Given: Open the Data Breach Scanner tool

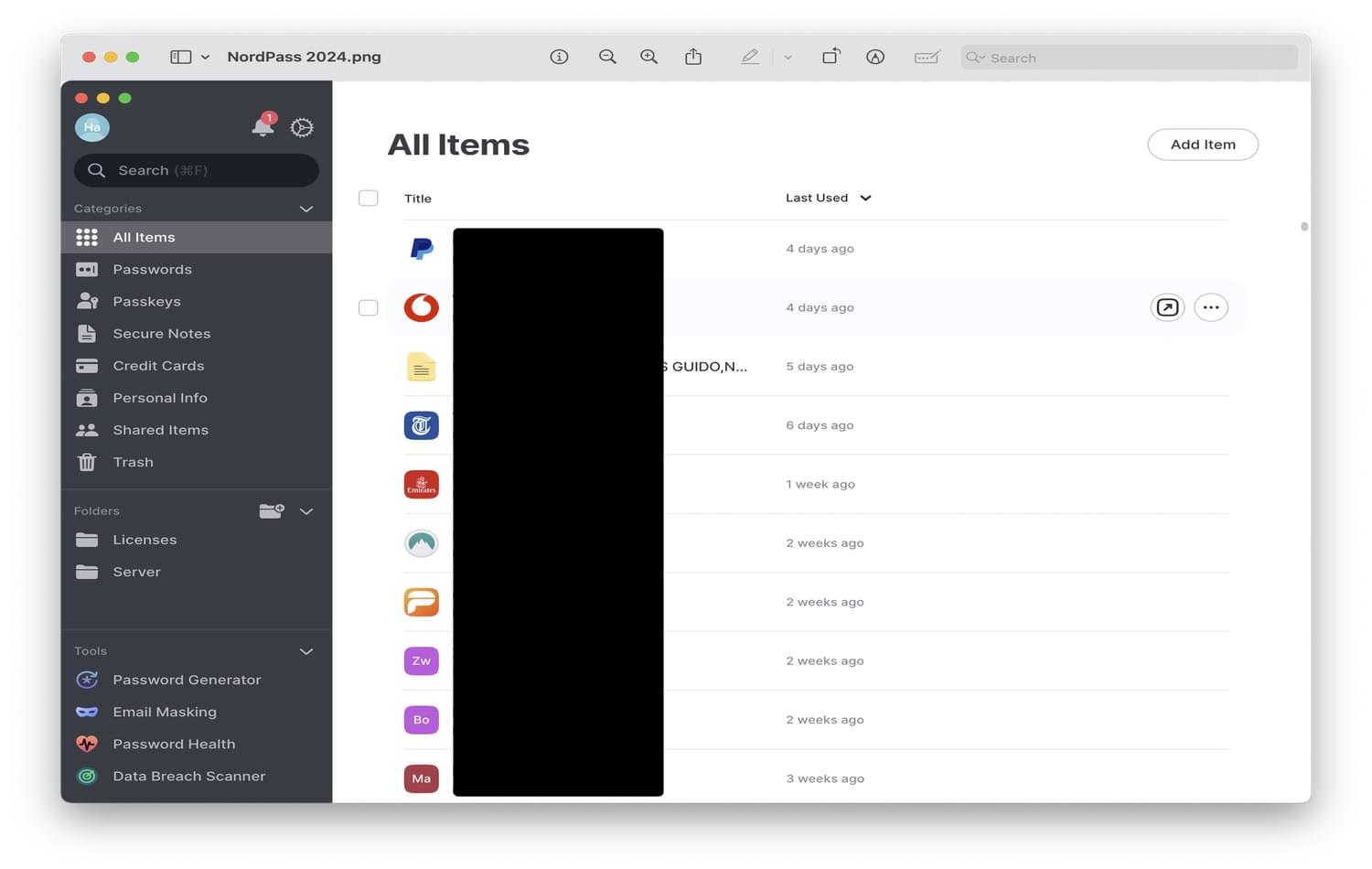Looking at the screenshot, I should 197,776.
